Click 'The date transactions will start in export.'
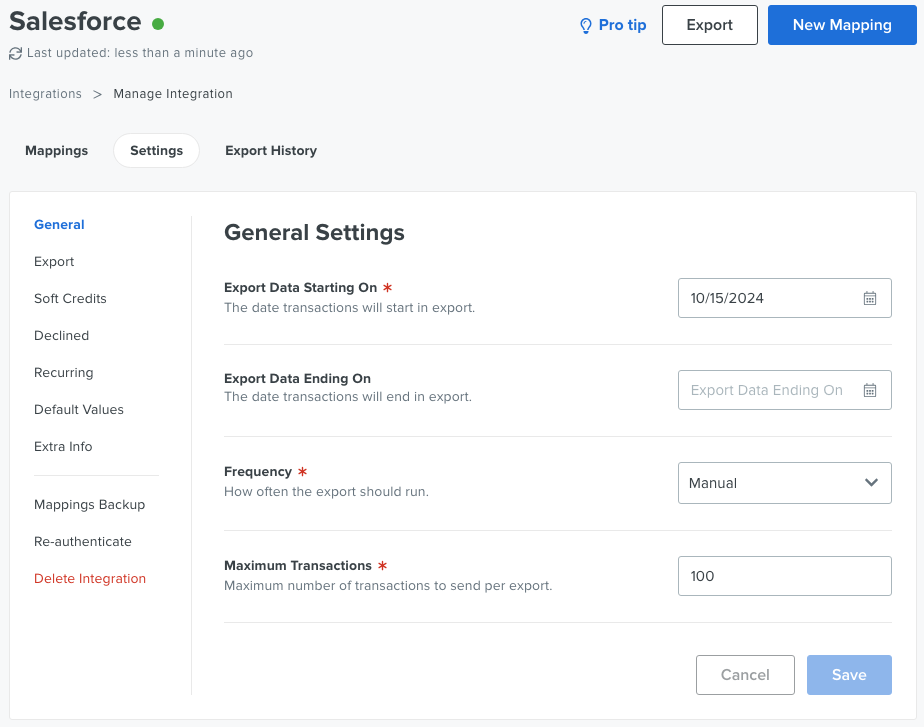Viewport: 924px width, 727px height. pyautogui.click(x=349, y=308)
